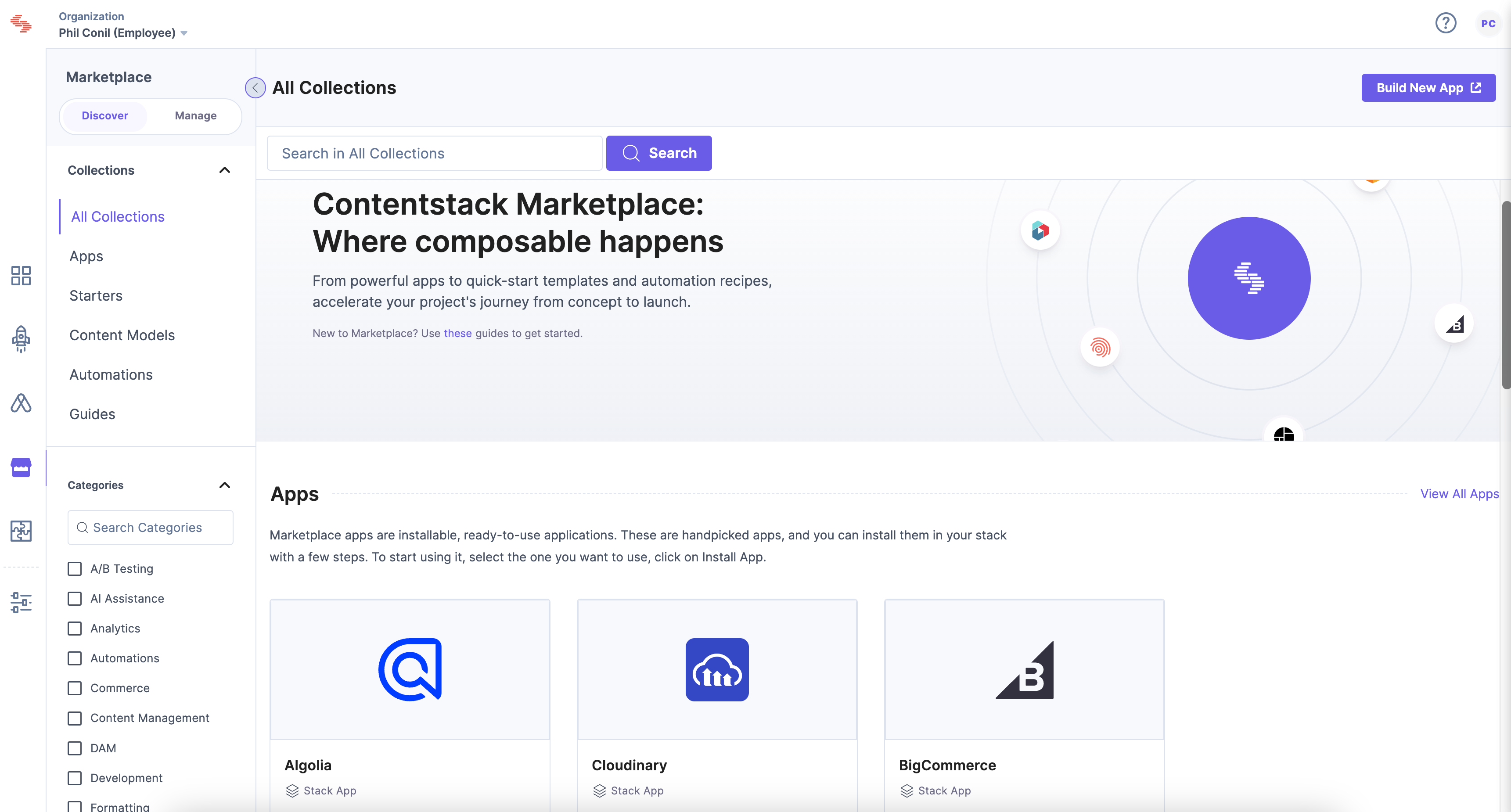The image size is (1511, 812).
Task: Select the Automate icon in left sidebar
Action: [21, 403]
